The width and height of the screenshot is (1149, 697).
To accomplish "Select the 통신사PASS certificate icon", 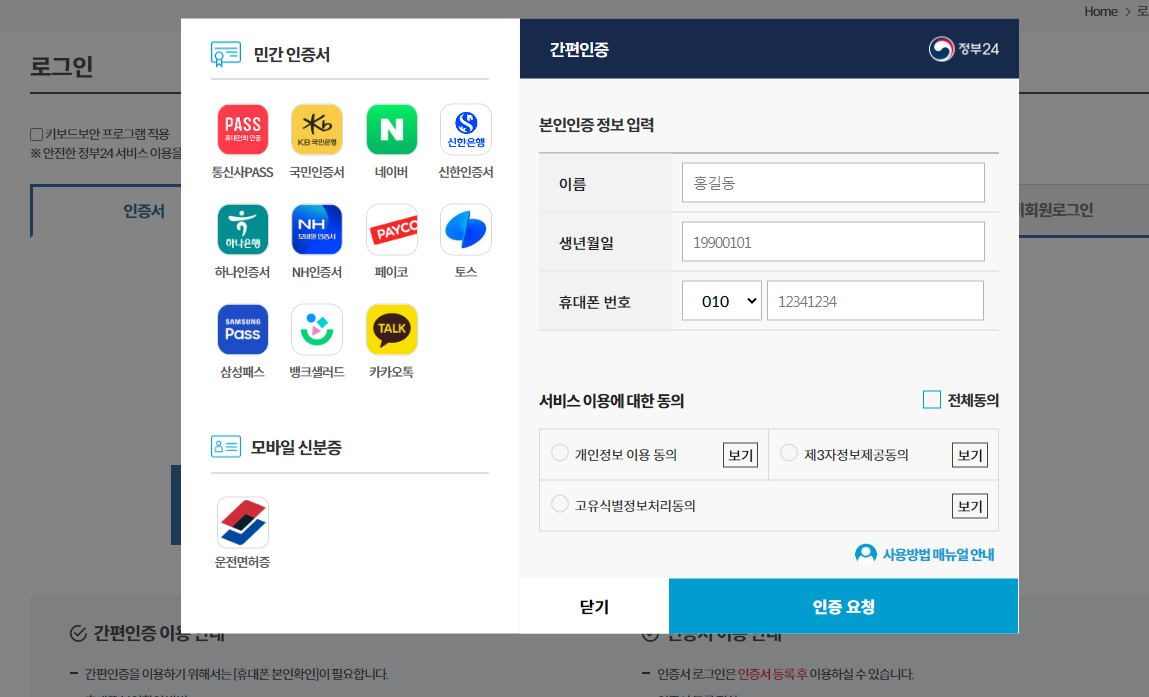I will (243, 130).
